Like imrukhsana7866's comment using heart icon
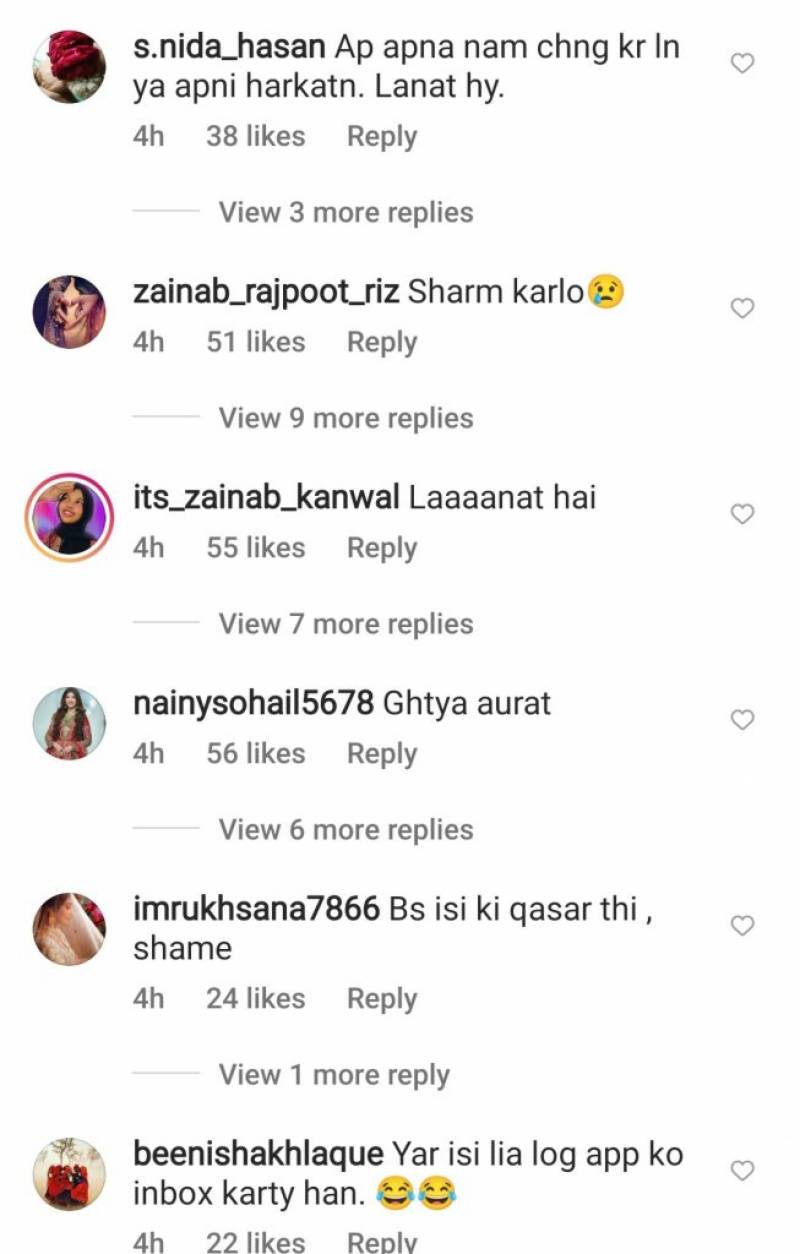 coord(742,926)
